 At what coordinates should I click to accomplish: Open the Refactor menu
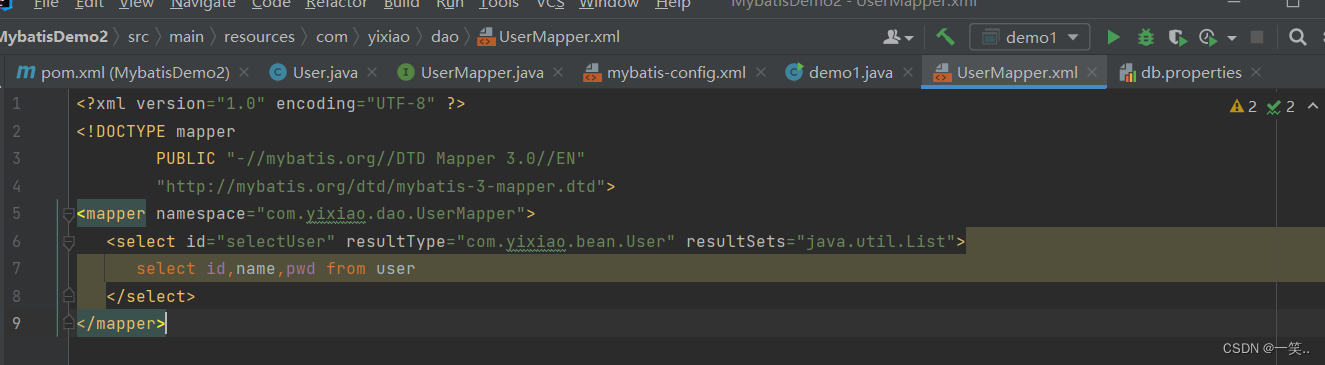pos(336,5)
